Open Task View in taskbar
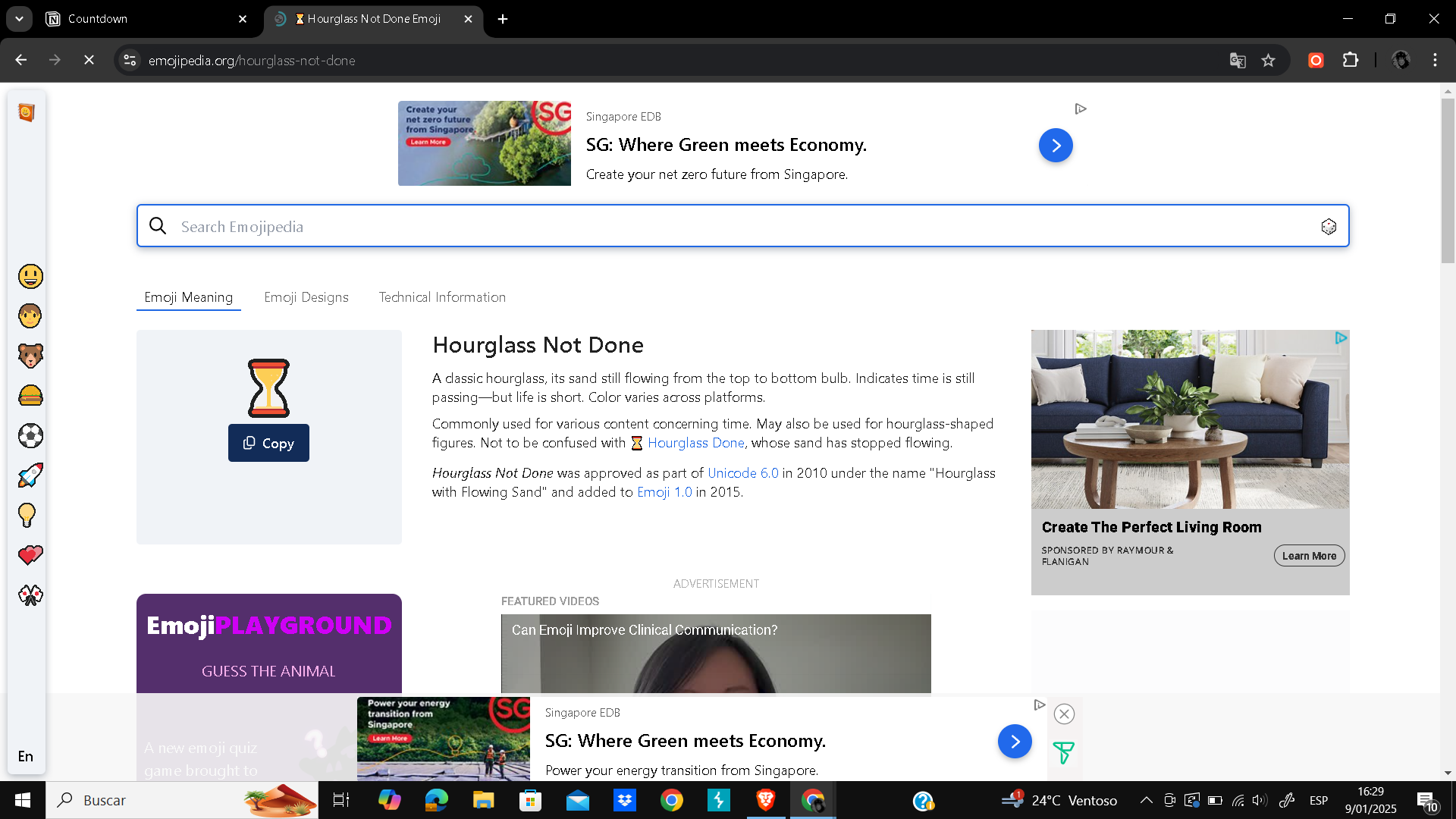Screen dimensions: 1456x819 (341, 800)
